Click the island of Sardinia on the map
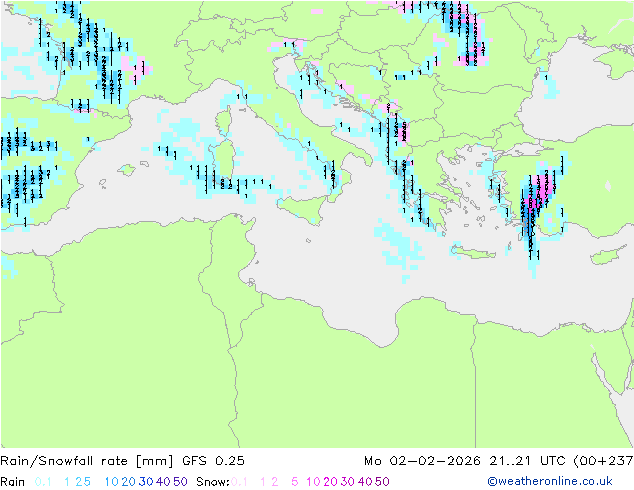 (x=224, y=161)
